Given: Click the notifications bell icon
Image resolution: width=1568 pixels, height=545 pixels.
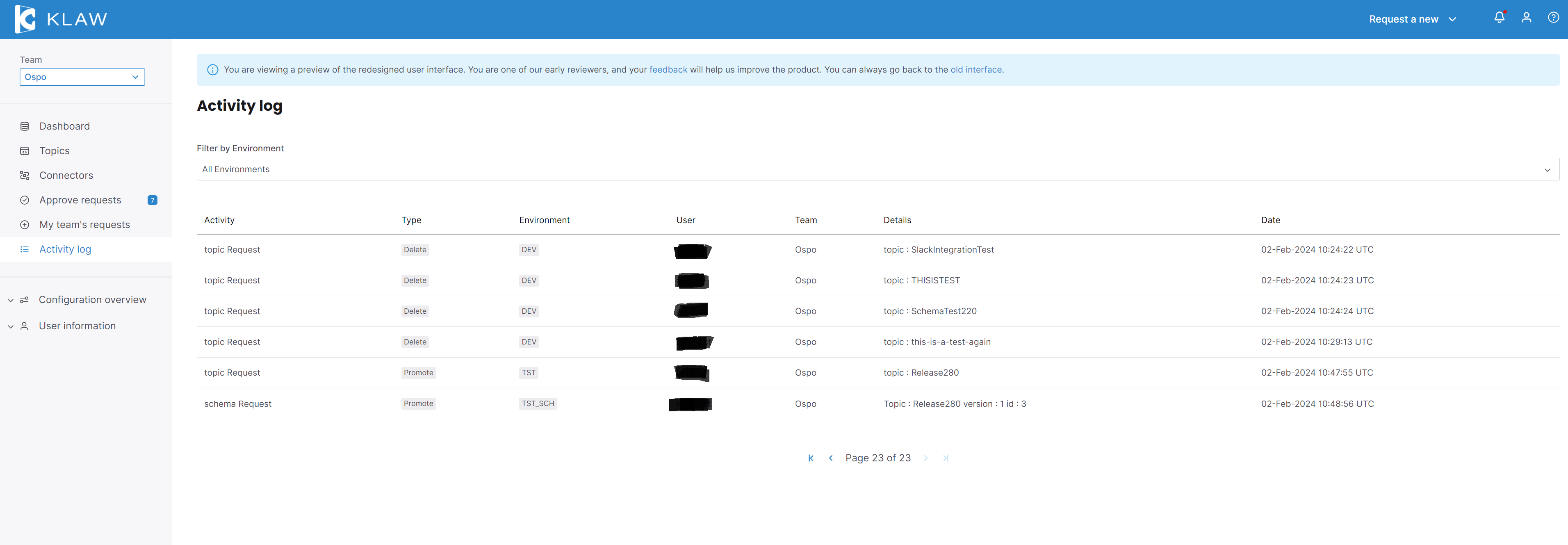Looking at the screenshot, I should tap(1499, 18).
